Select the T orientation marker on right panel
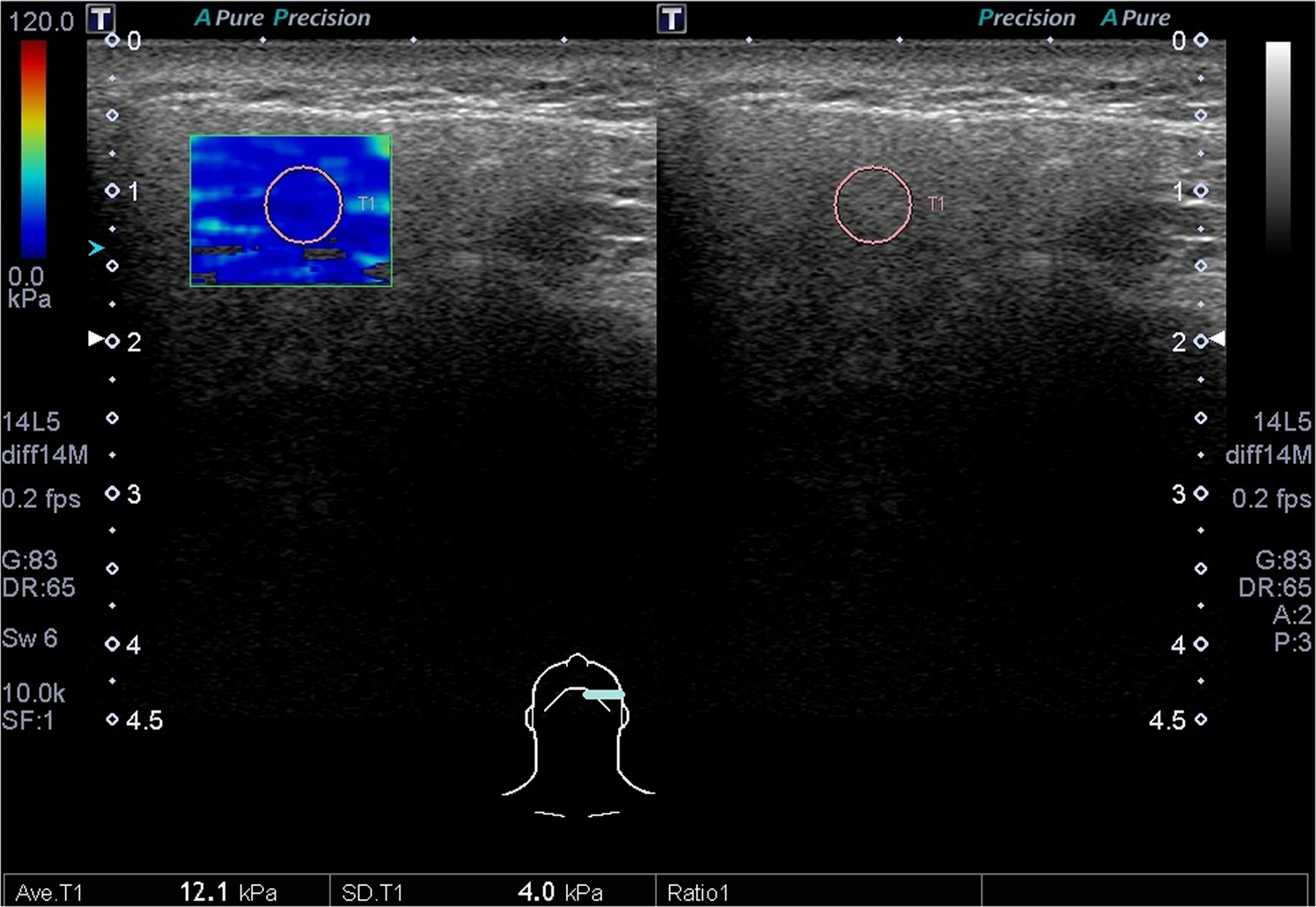Viewport: 1316px width, 907px height. tap(673, 18)
